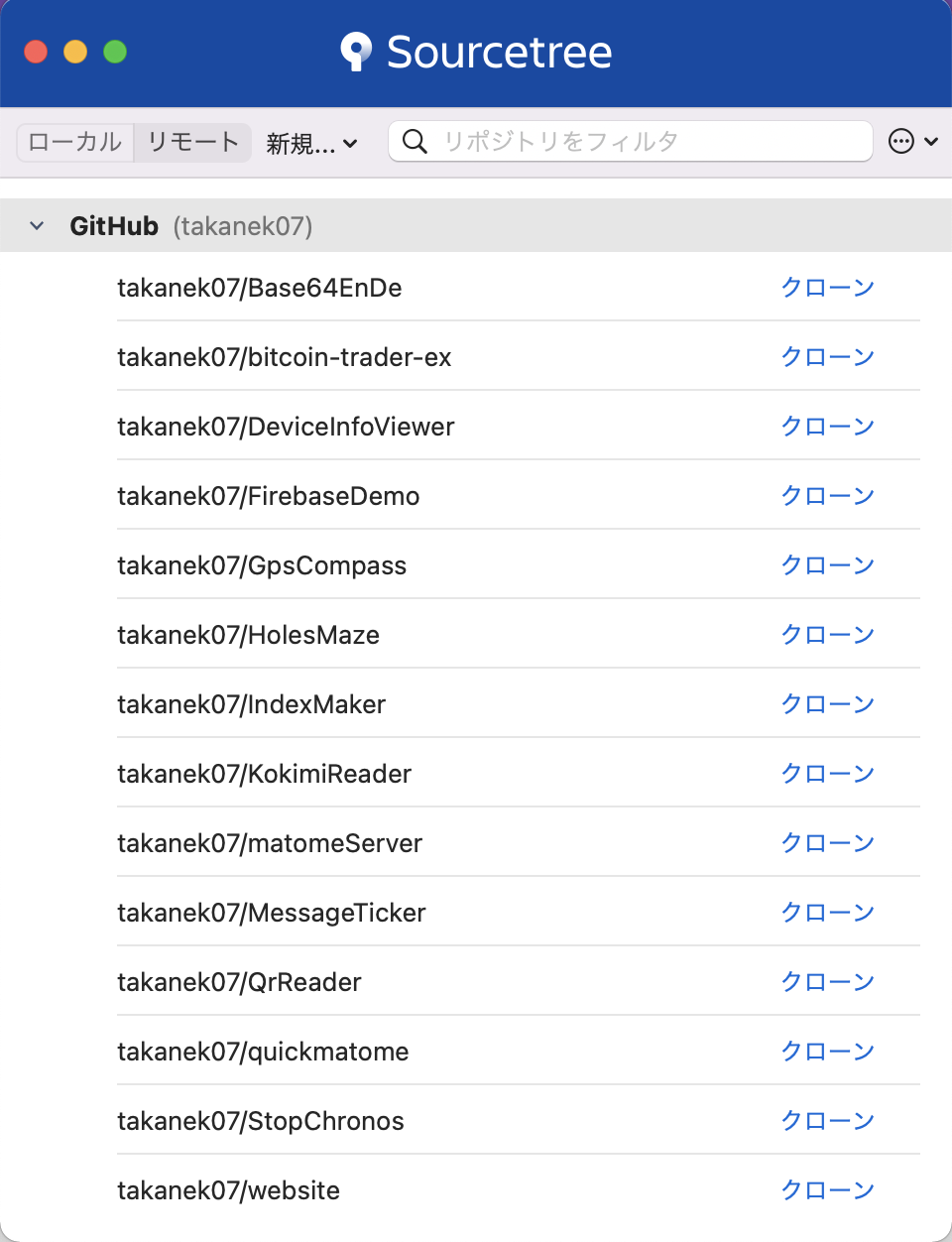952x1242 pixels.
Task: Select the takanek07/StopChronos repository row
Action: coord(397,1121)
